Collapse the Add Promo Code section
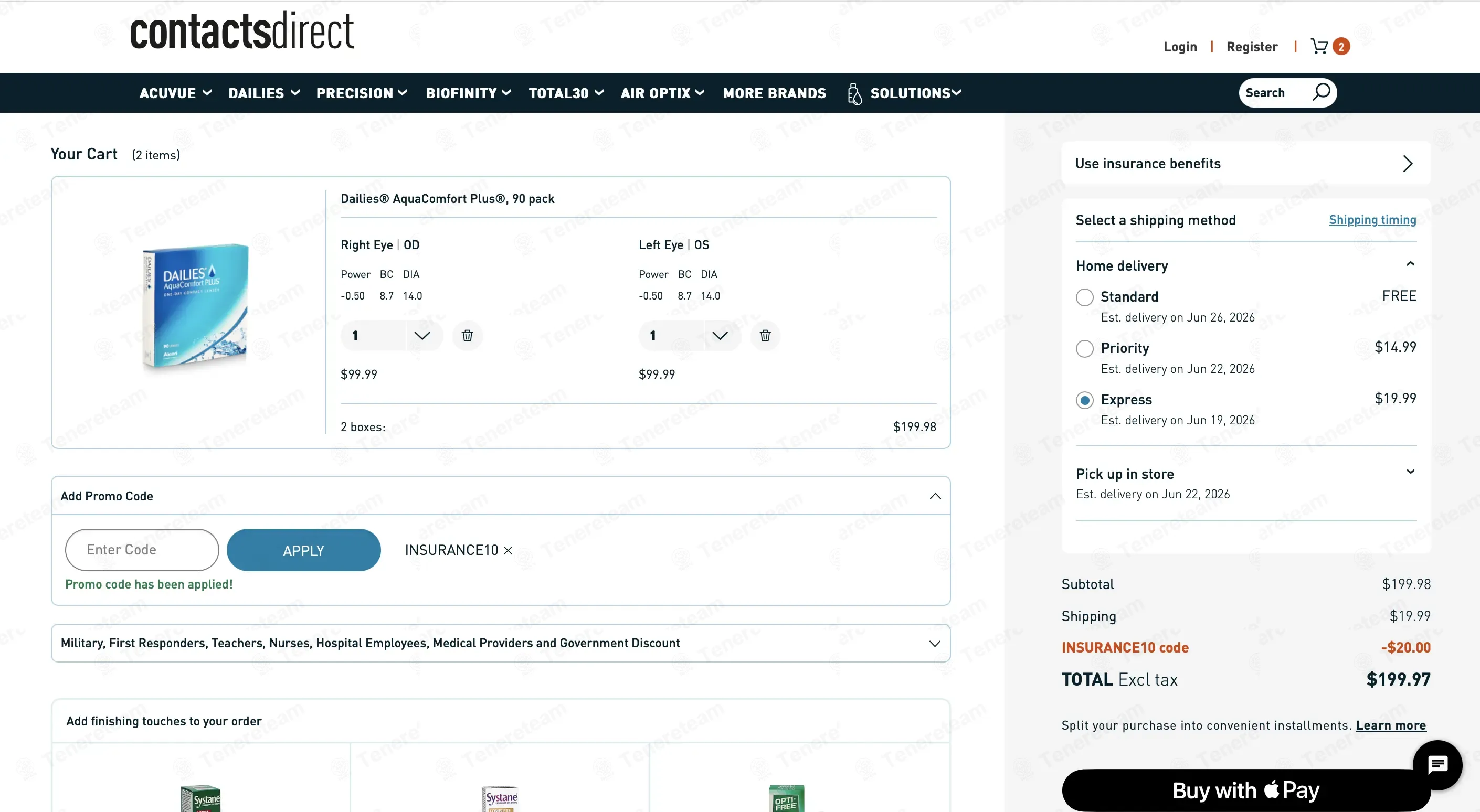1480x812 pixels. click(x=935, y=496)
